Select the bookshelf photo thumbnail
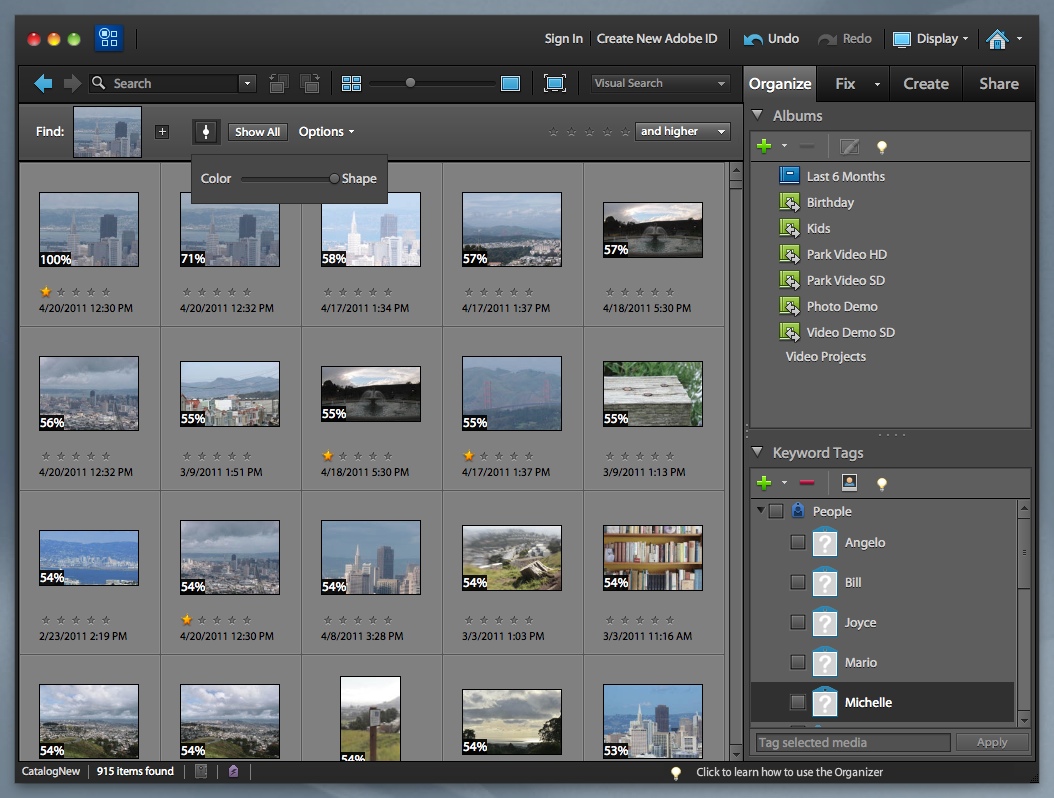The height and width of the screenshot is (798, 1054). click(x=652, y=558)
